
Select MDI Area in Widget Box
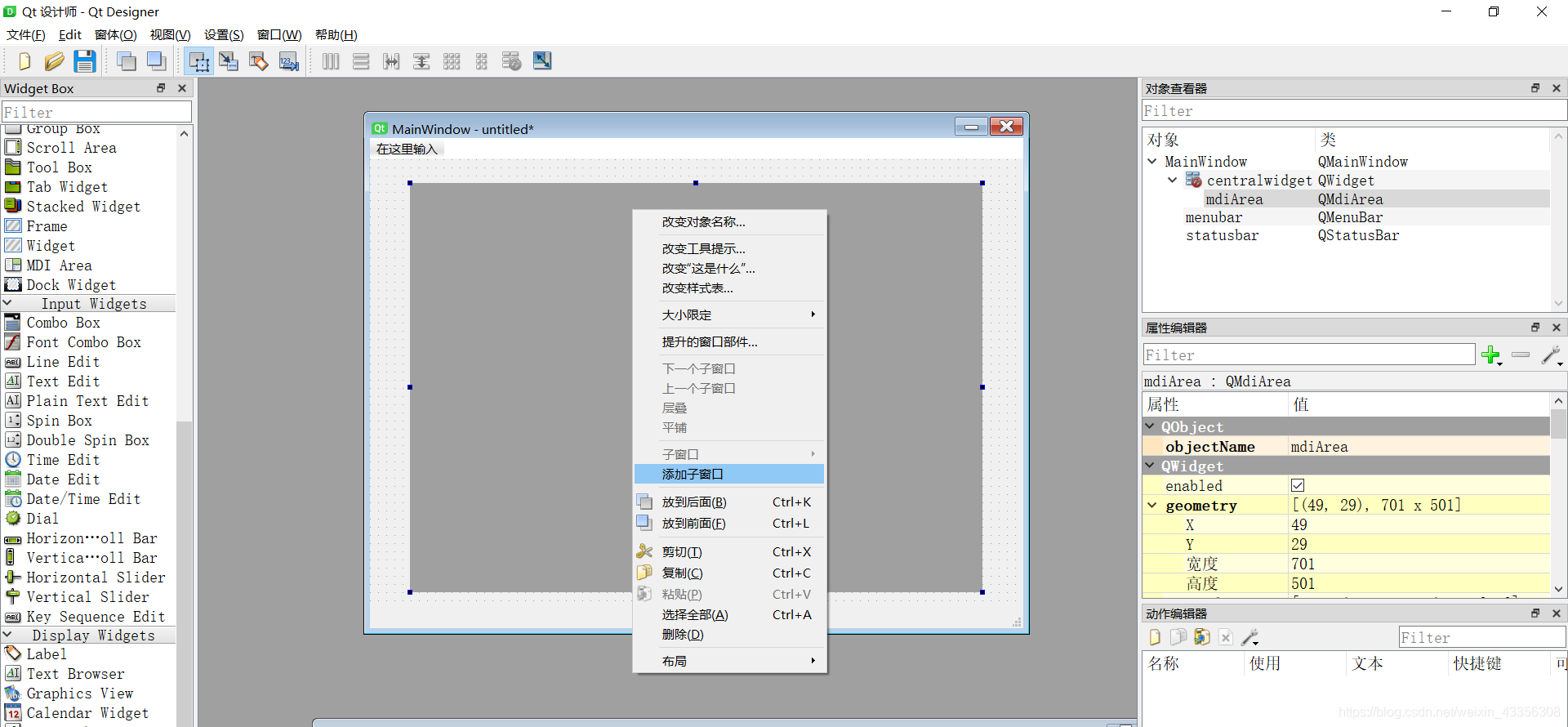pos(88,265)
